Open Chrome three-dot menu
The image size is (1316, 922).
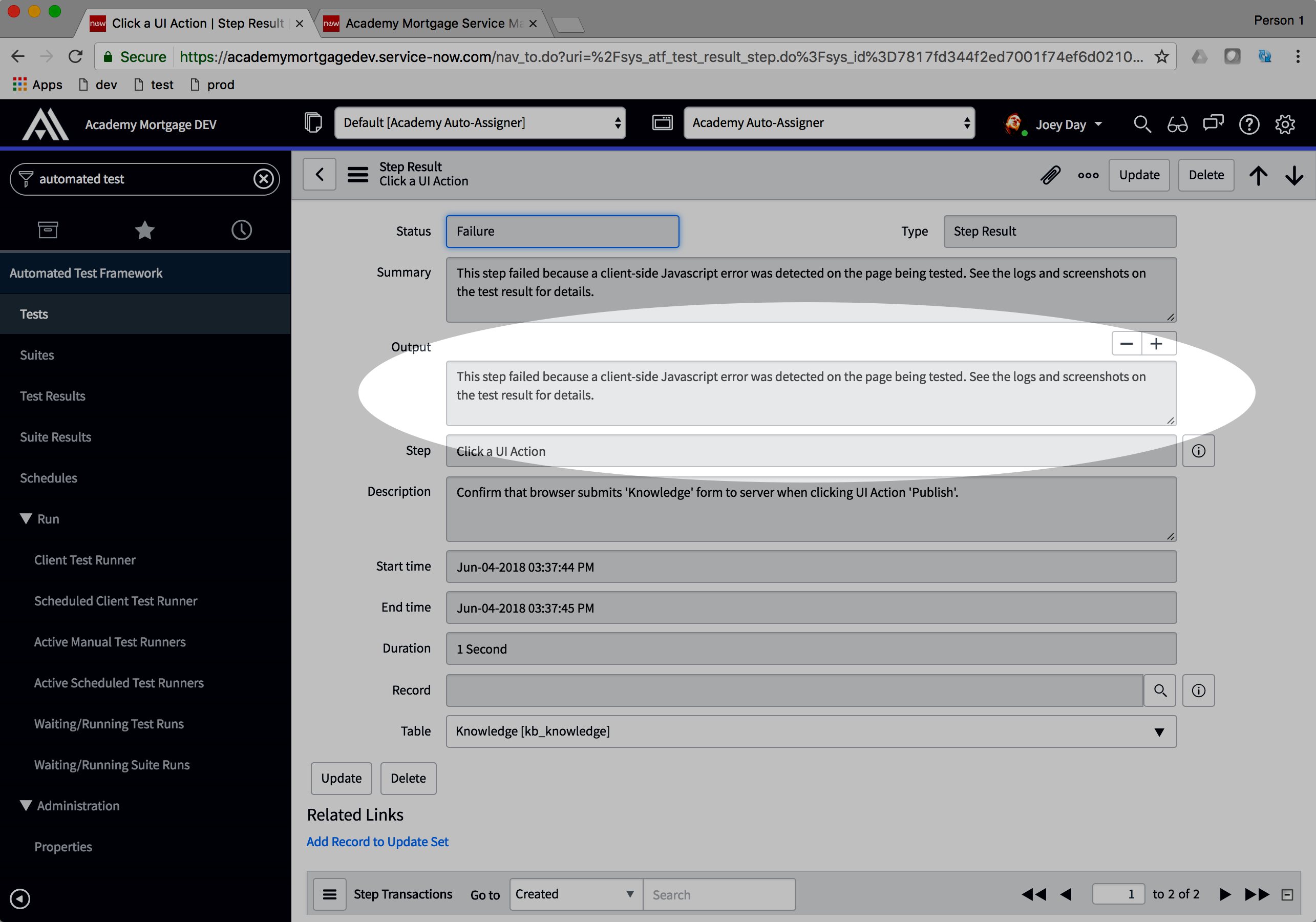pyautogui.click(x=1298, y=56)
